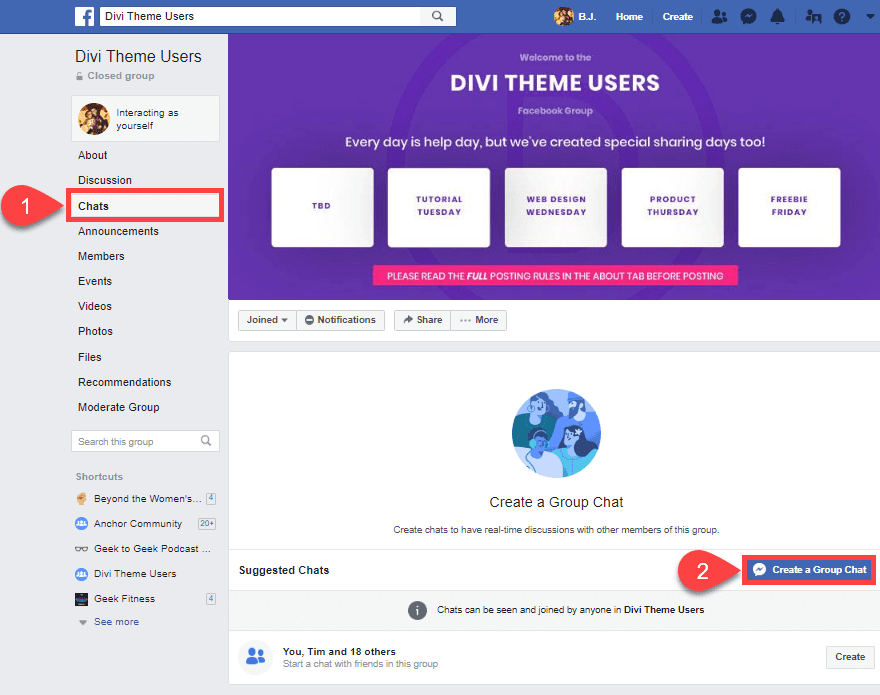
Task: Open the Help icon in the top bar
Action: tap(841, 16)
